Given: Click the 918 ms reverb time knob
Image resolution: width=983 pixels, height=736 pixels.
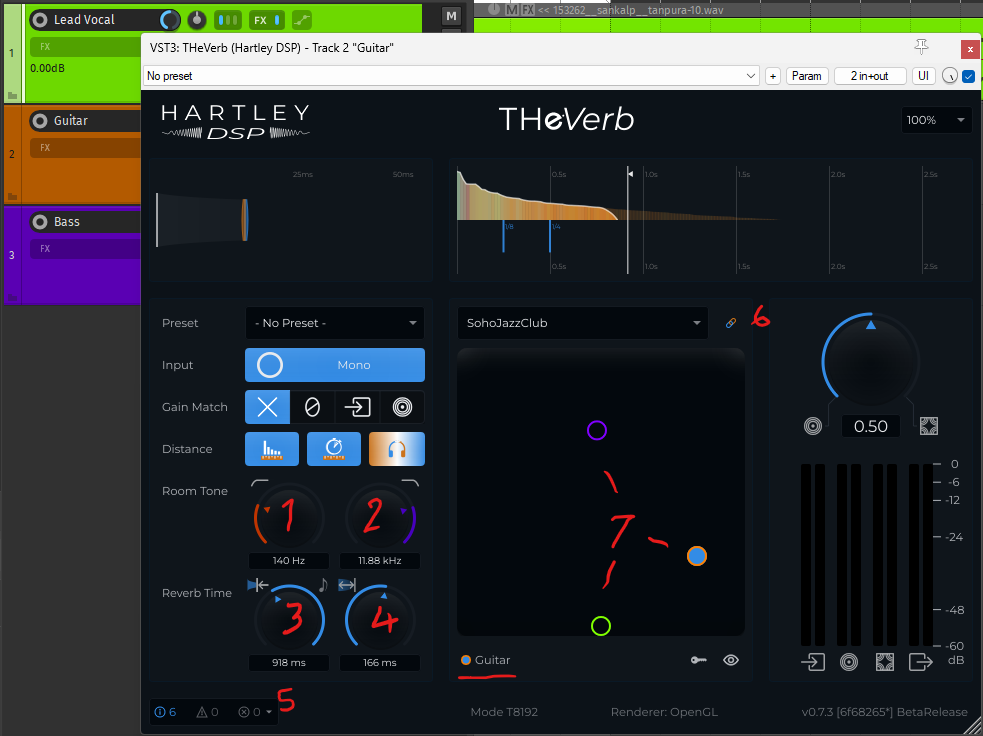Looking at the screenshot, I should (x=289, y=619).
